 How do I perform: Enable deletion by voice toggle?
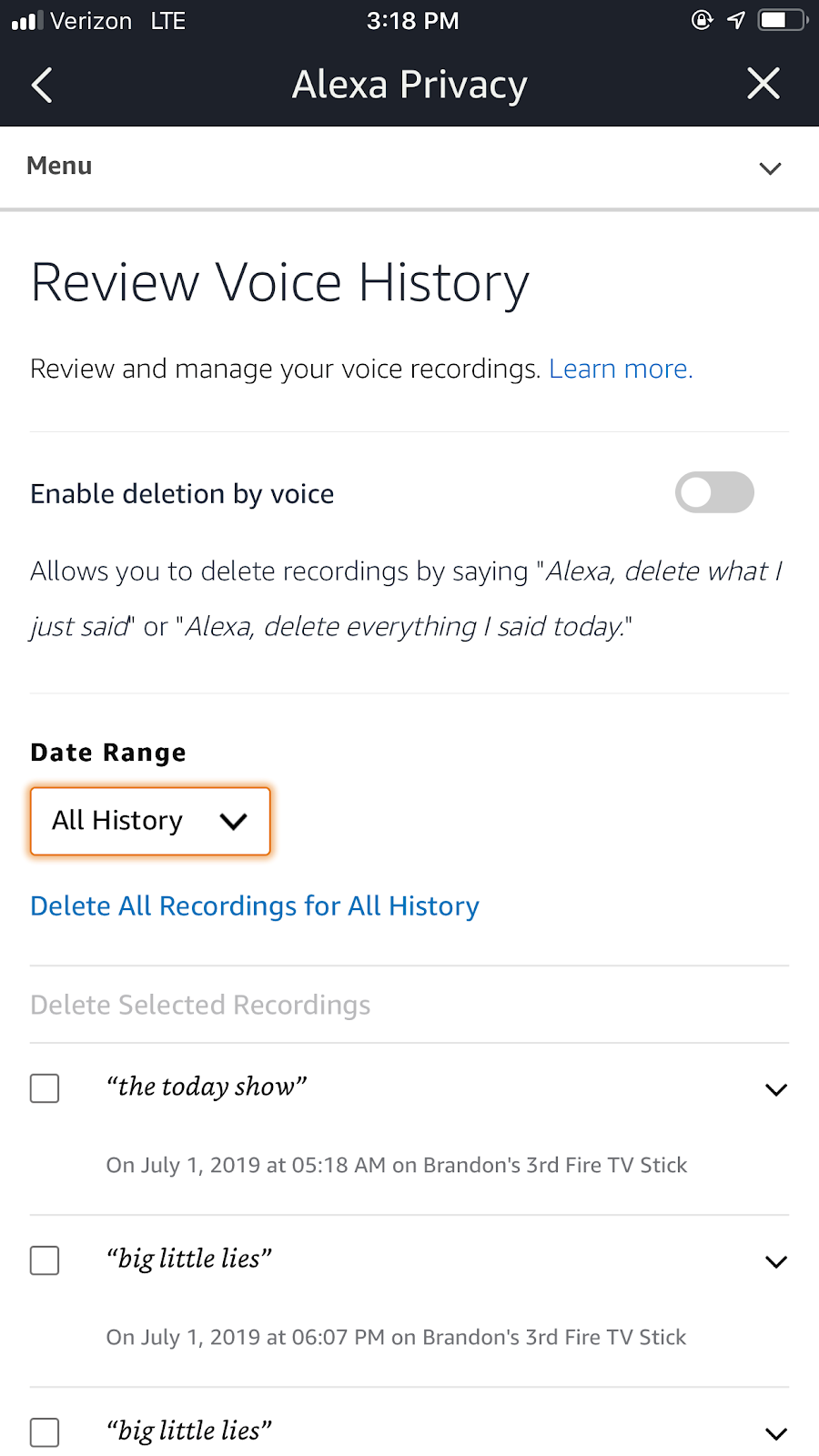point(714,492)
